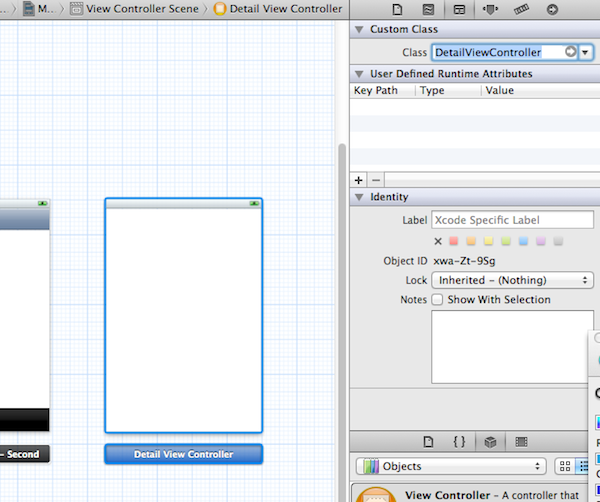
Task: Switch to the Identity inspector tab
Action: point(459,9)
